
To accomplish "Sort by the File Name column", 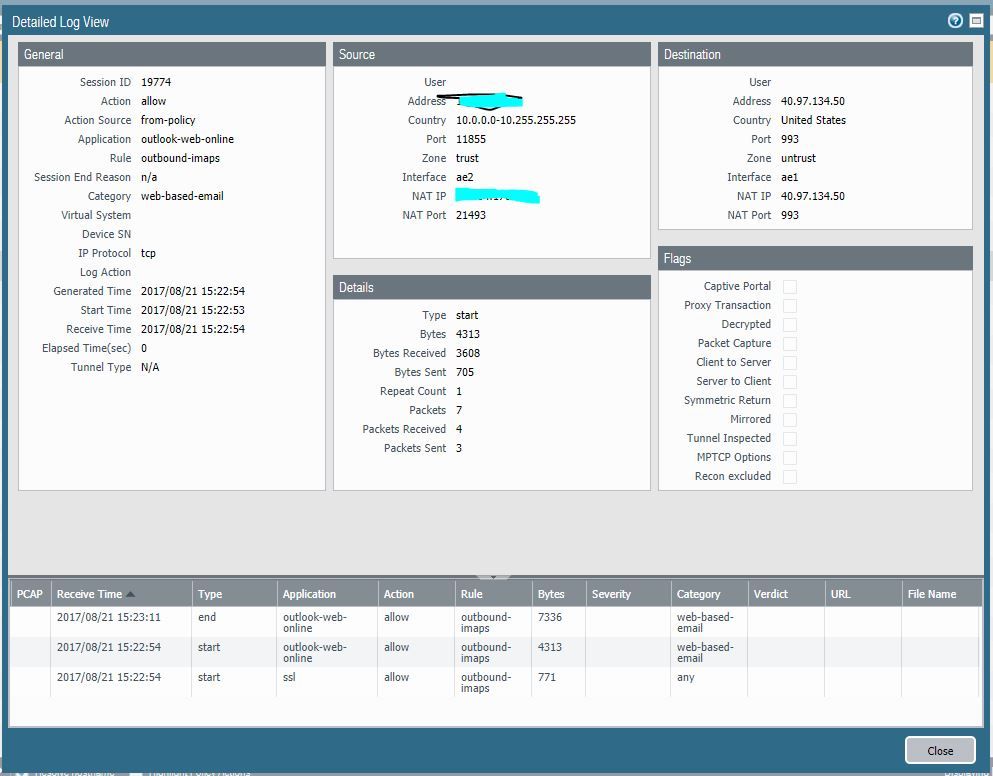I will point(931,594).
